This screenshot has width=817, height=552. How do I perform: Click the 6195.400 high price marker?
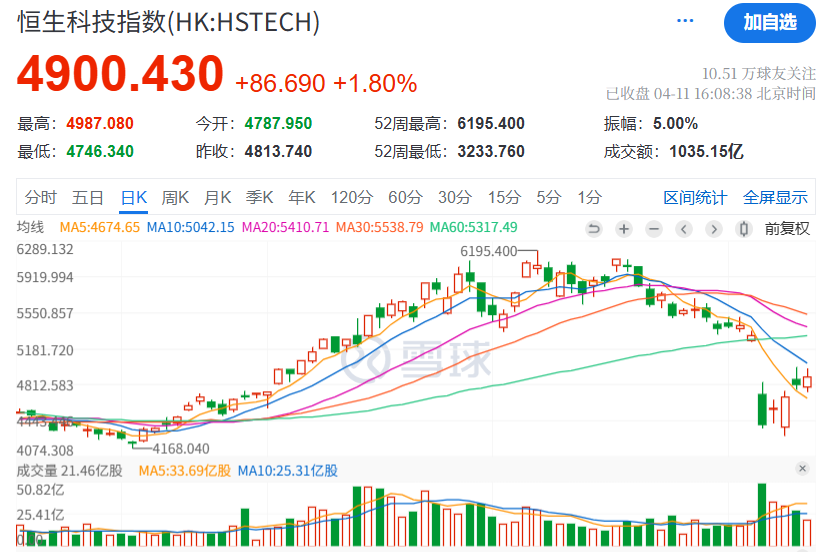489,251
